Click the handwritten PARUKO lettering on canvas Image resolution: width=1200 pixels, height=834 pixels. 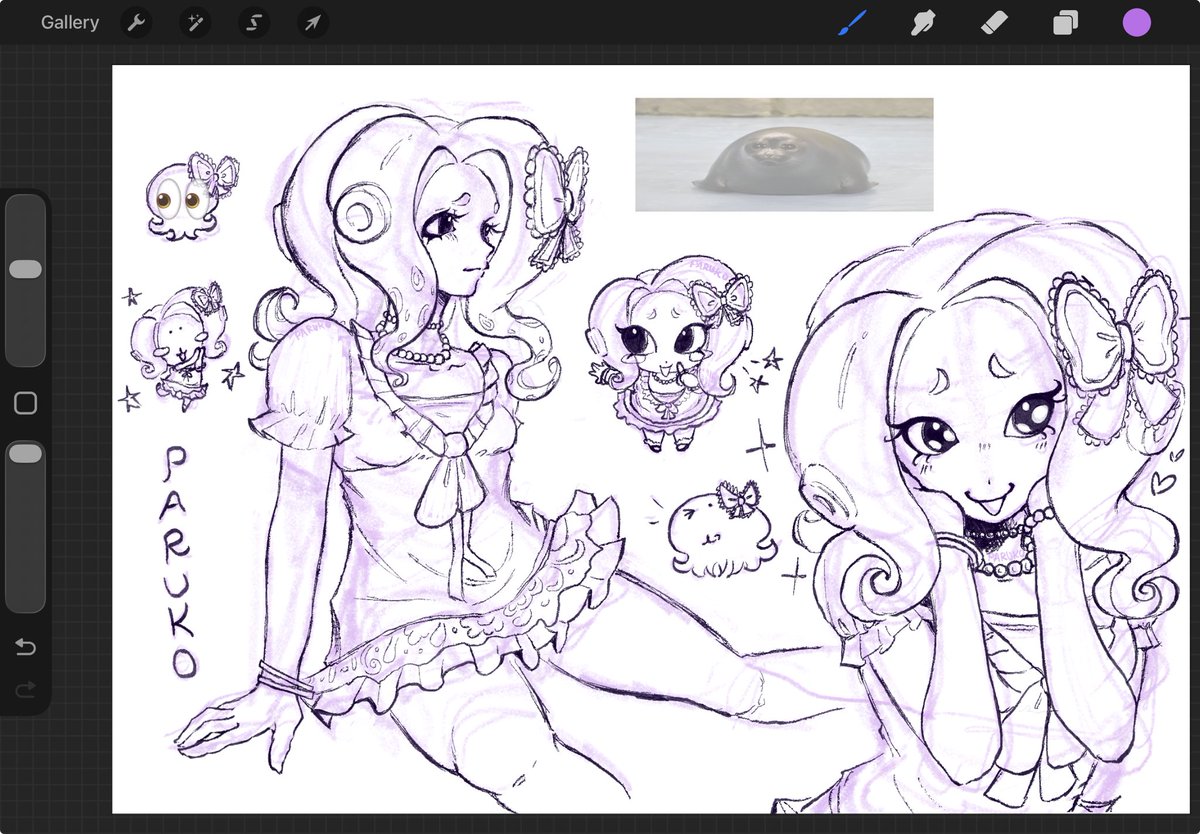(x=179, y=562)
